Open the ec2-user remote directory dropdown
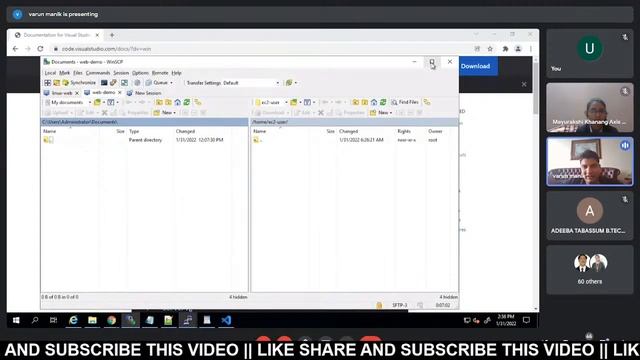 pos(271,102)
